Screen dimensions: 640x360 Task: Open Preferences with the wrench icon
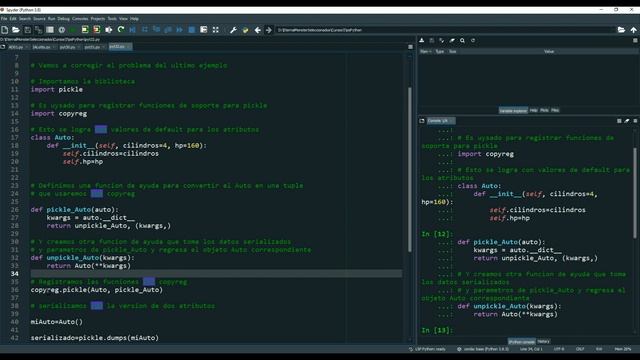(x=233, y=30)
